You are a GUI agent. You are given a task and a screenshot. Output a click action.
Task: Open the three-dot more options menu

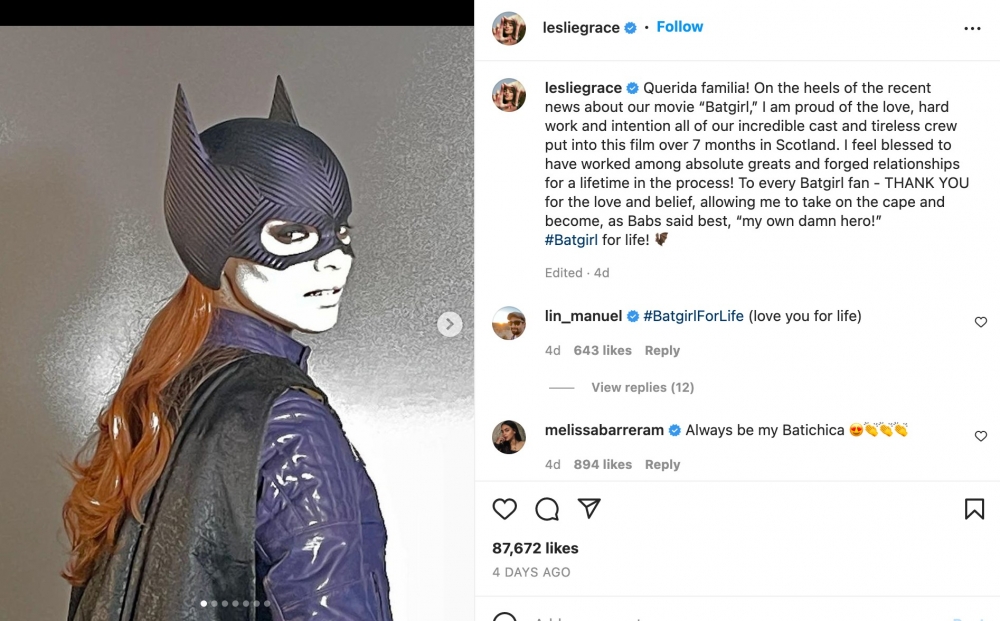[972, 29]
